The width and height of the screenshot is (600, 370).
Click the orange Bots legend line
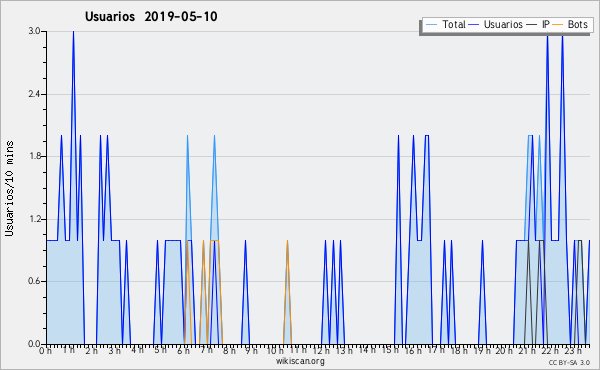[558, 25]
